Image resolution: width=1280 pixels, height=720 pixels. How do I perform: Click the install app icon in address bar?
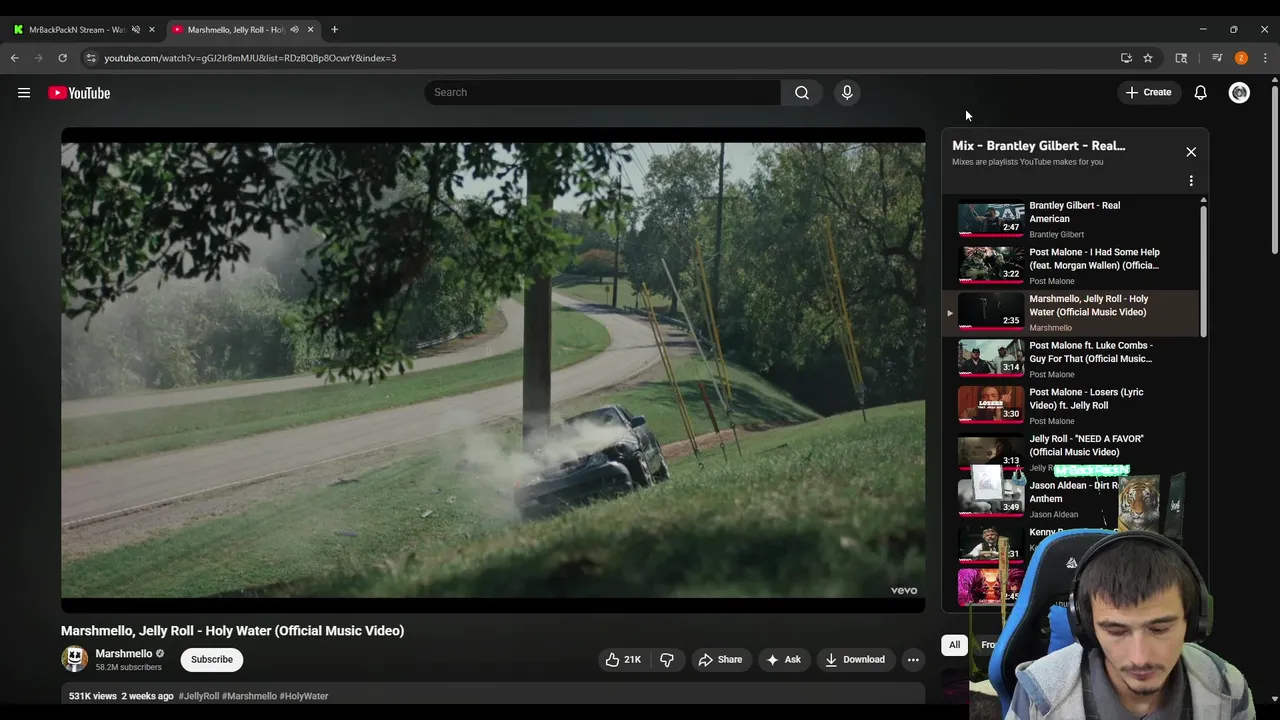point(1126,58)
